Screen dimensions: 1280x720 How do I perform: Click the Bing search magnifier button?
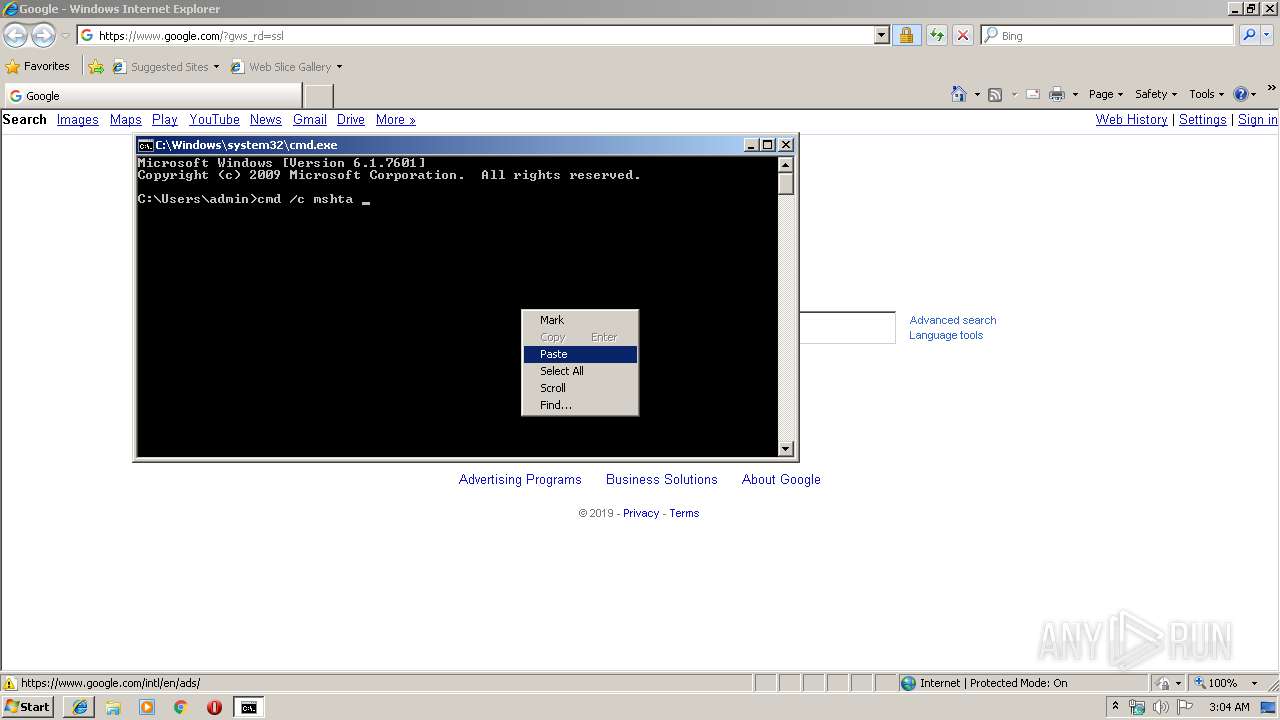click(1249, 35)
